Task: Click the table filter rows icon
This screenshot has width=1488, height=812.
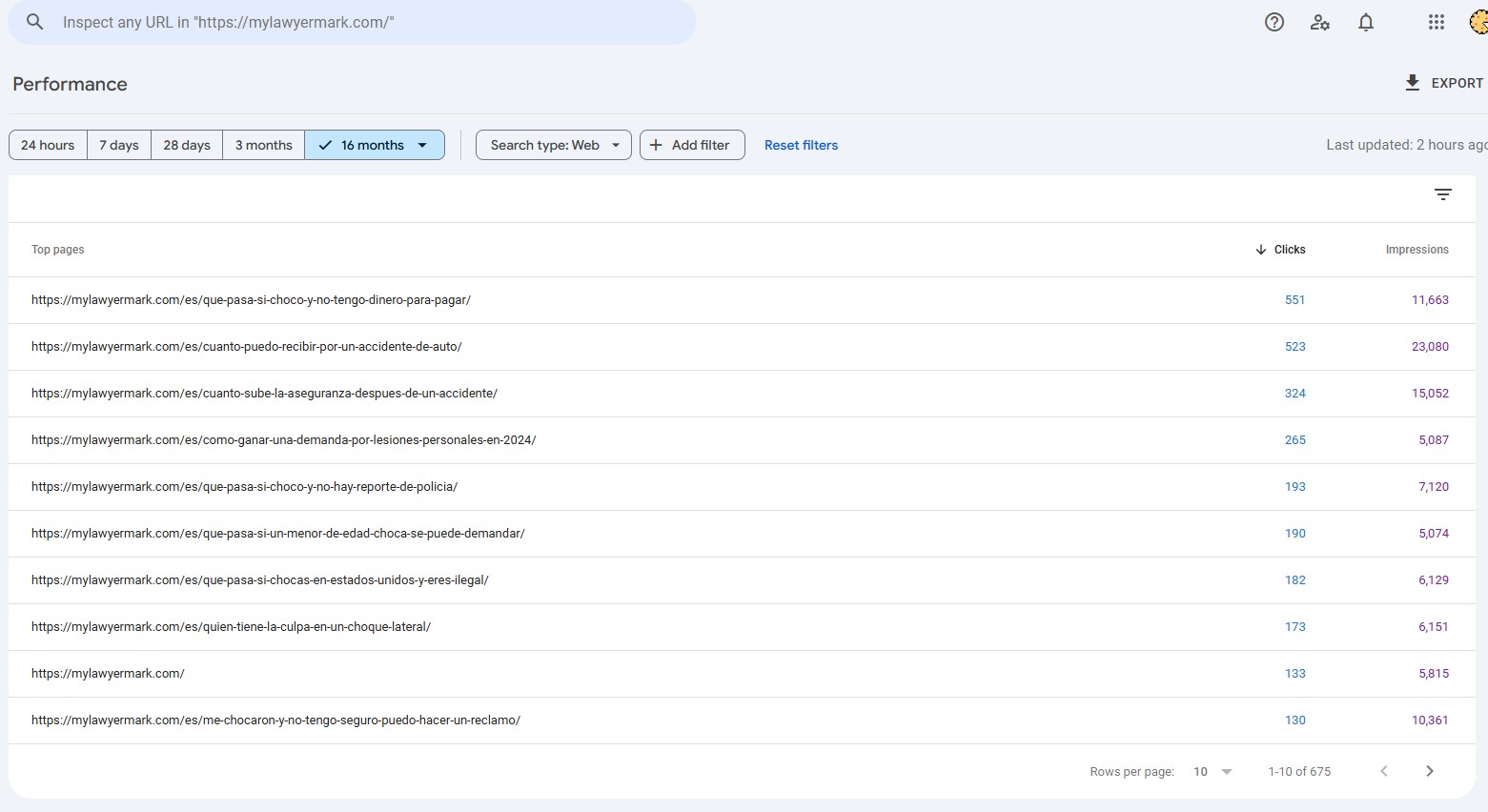Action: coord(1442,194)
